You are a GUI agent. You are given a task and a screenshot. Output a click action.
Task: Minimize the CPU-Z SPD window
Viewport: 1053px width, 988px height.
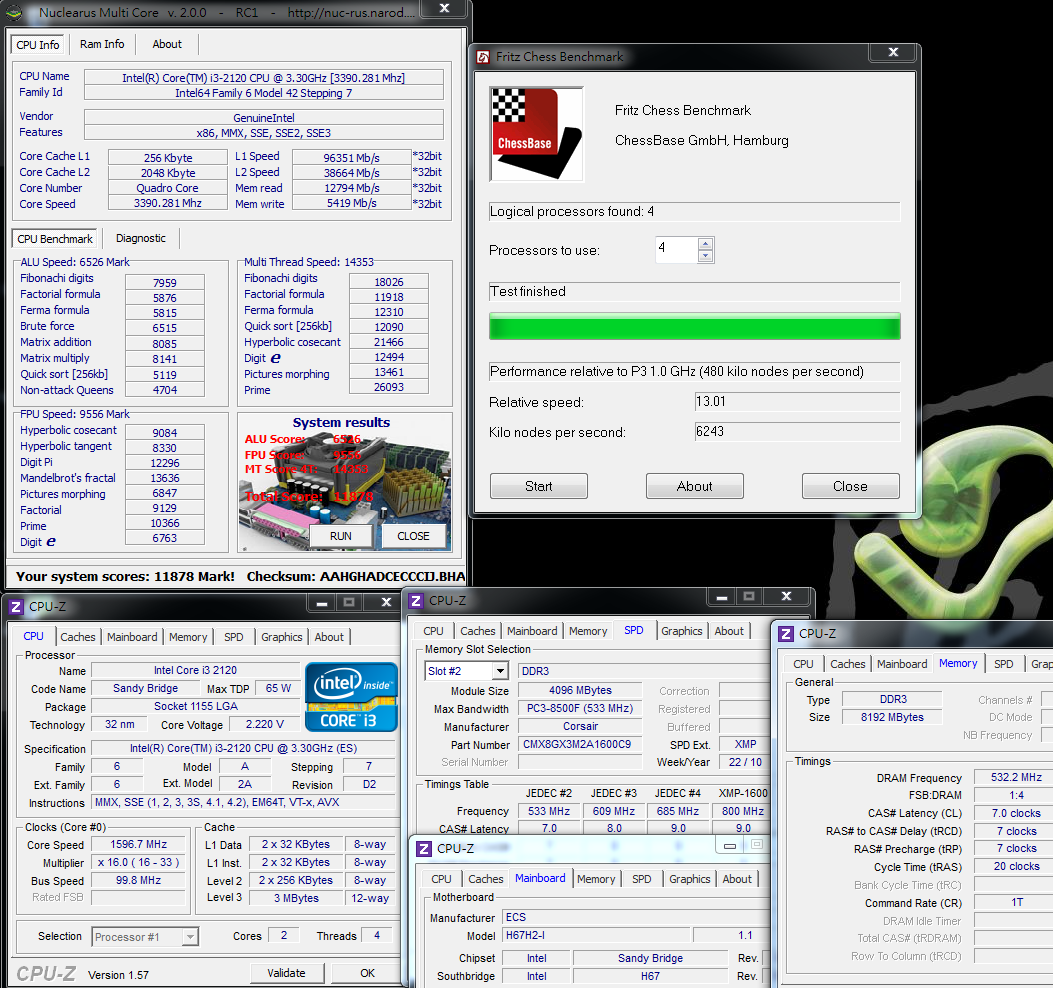[721, 596]
